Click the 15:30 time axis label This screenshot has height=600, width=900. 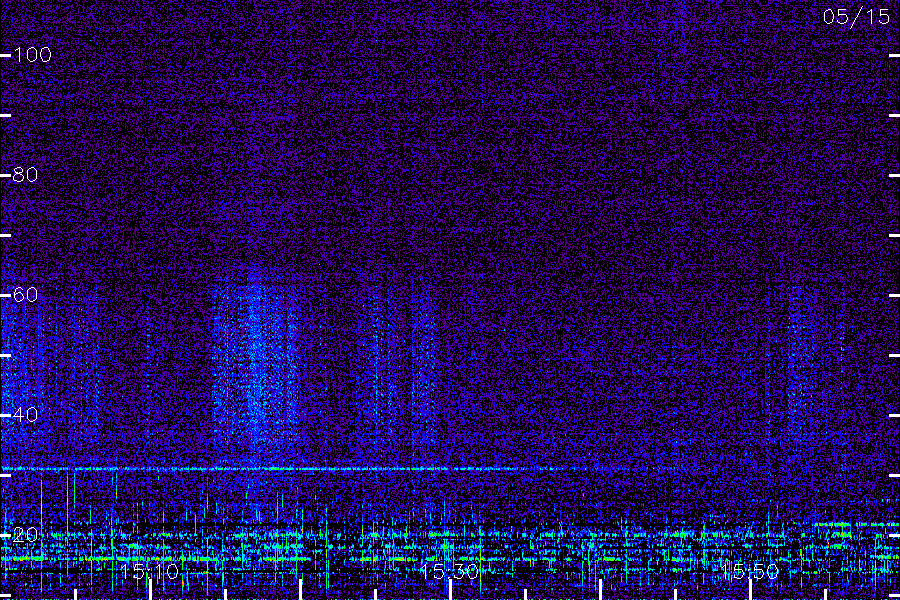[x=449, y=571]
